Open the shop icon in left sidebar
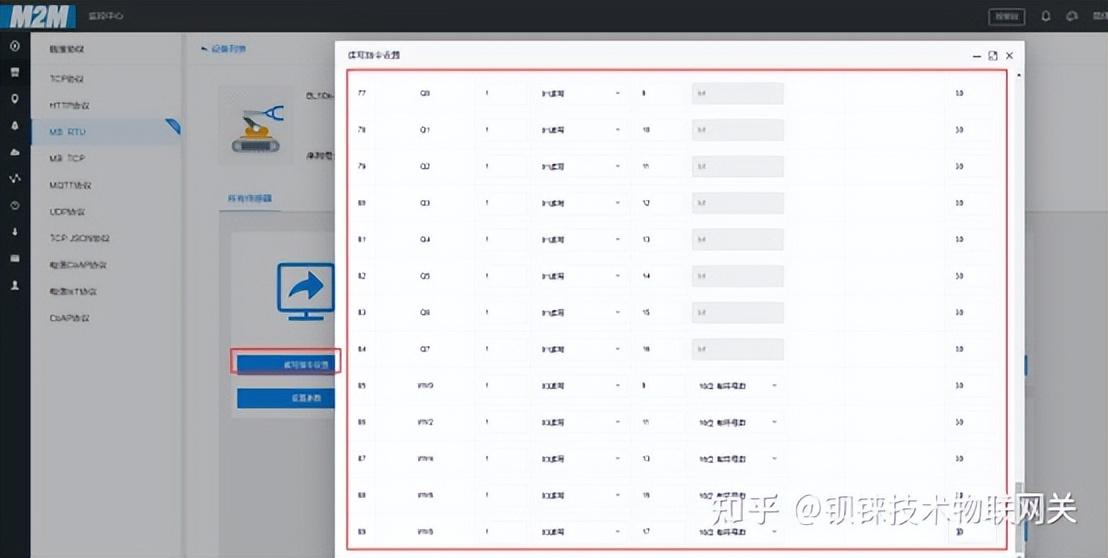The image size is (1108, 558). (15, 72)
